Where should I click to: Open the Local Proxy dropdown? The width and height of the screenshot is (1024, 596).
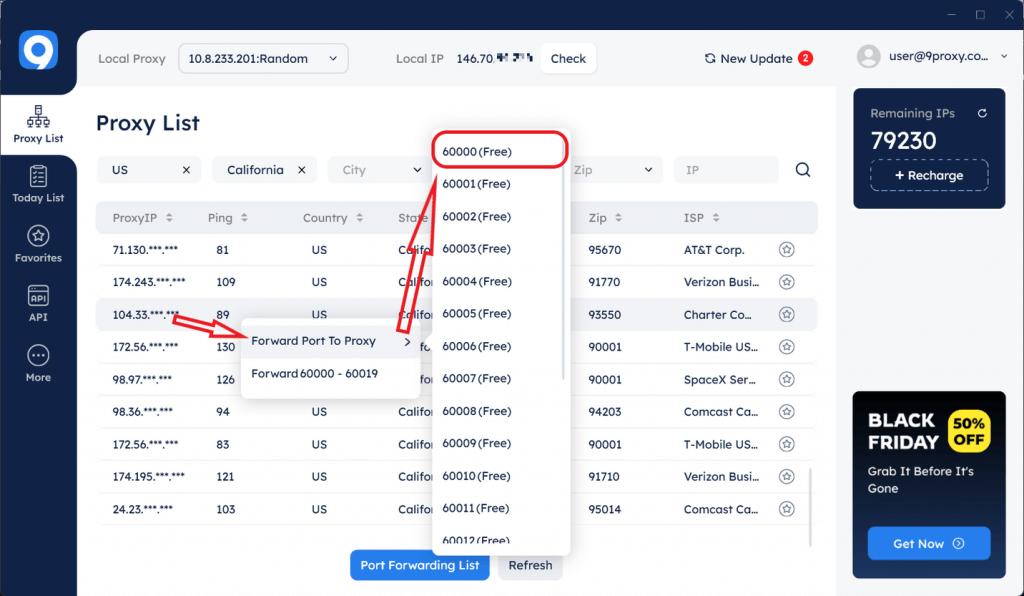(x=263, y=58)
